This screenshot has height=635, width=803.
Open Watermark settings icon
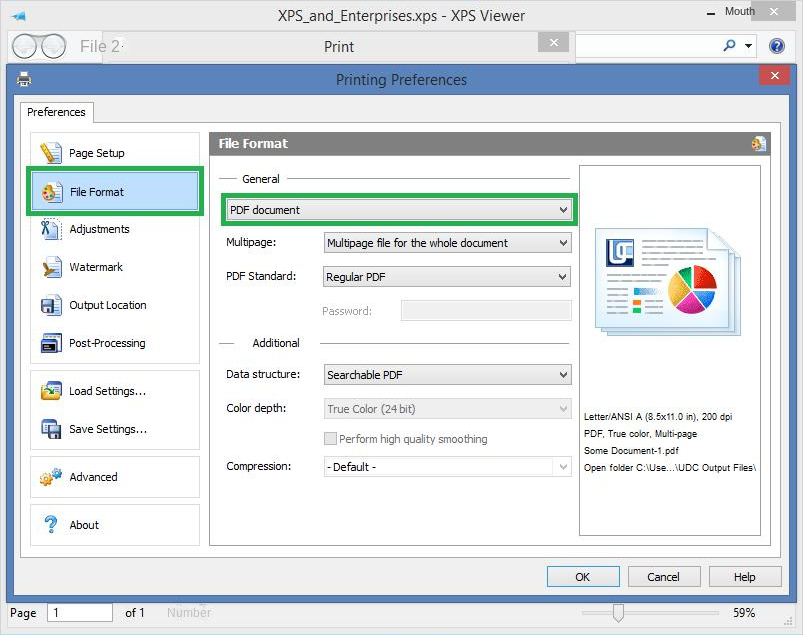click(x=51, y=267)
